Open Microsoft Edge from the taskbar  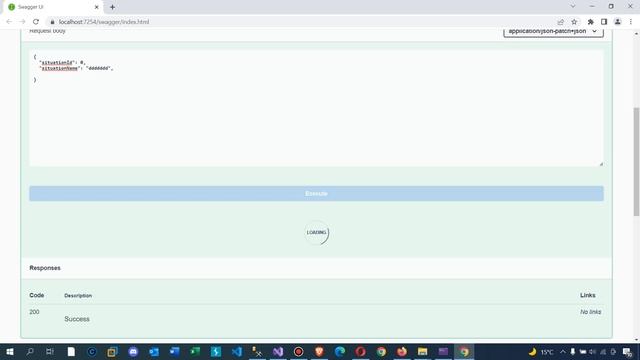(340, 351)
